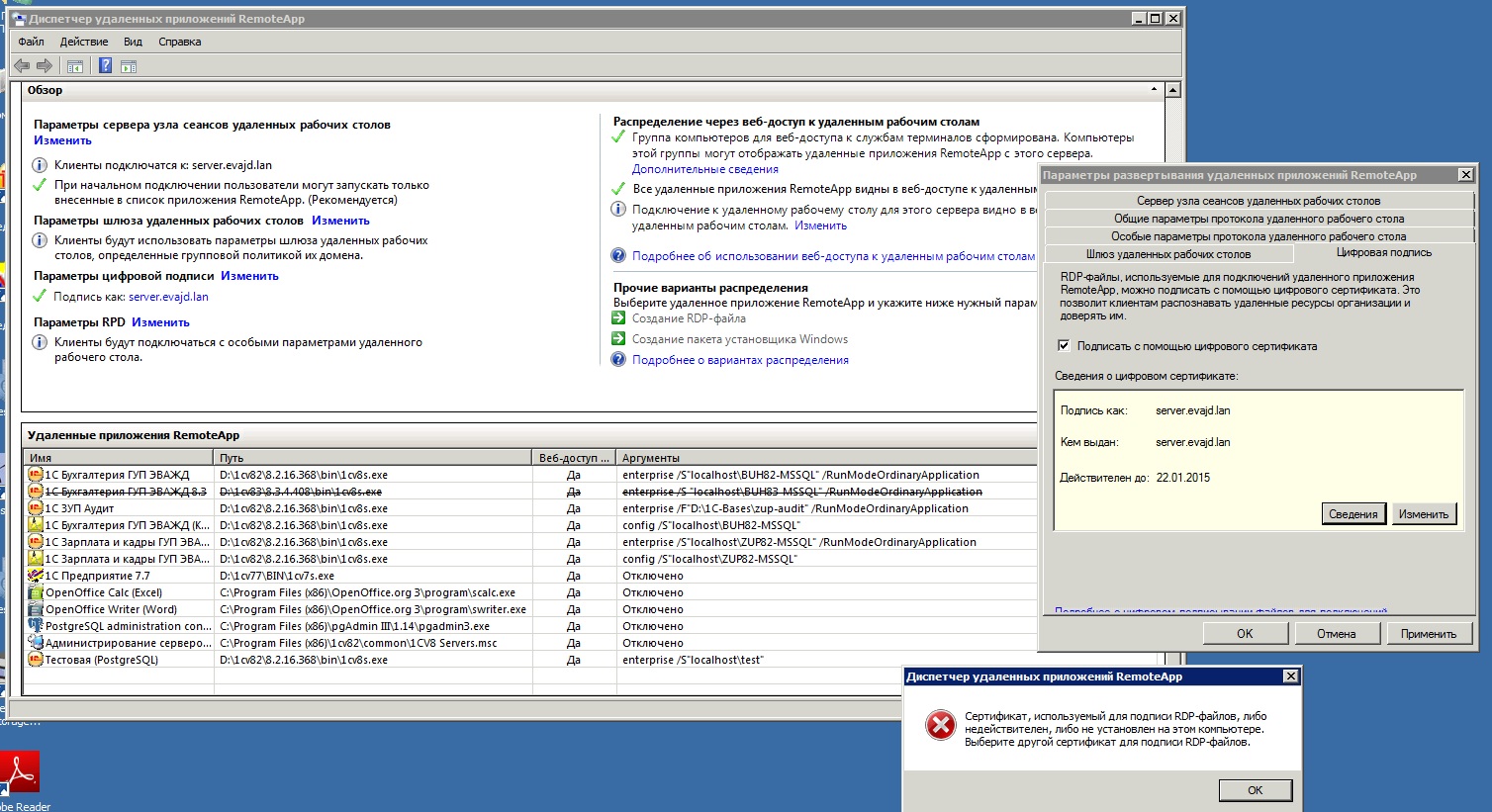Click 'Создание RDP-файла' option

coord(689,318)
